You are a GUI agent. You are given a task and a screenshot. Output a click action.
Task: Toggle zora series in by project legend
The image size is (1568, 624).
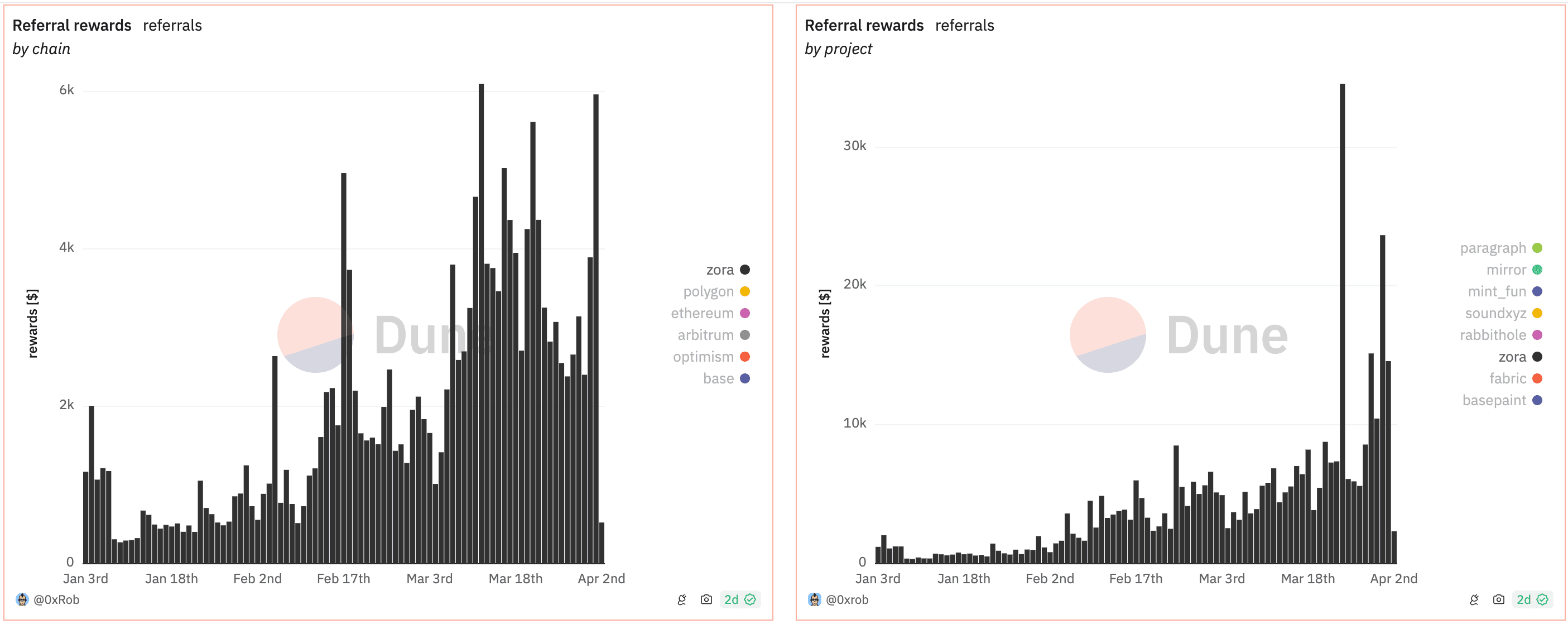(x=1520, y=357)
